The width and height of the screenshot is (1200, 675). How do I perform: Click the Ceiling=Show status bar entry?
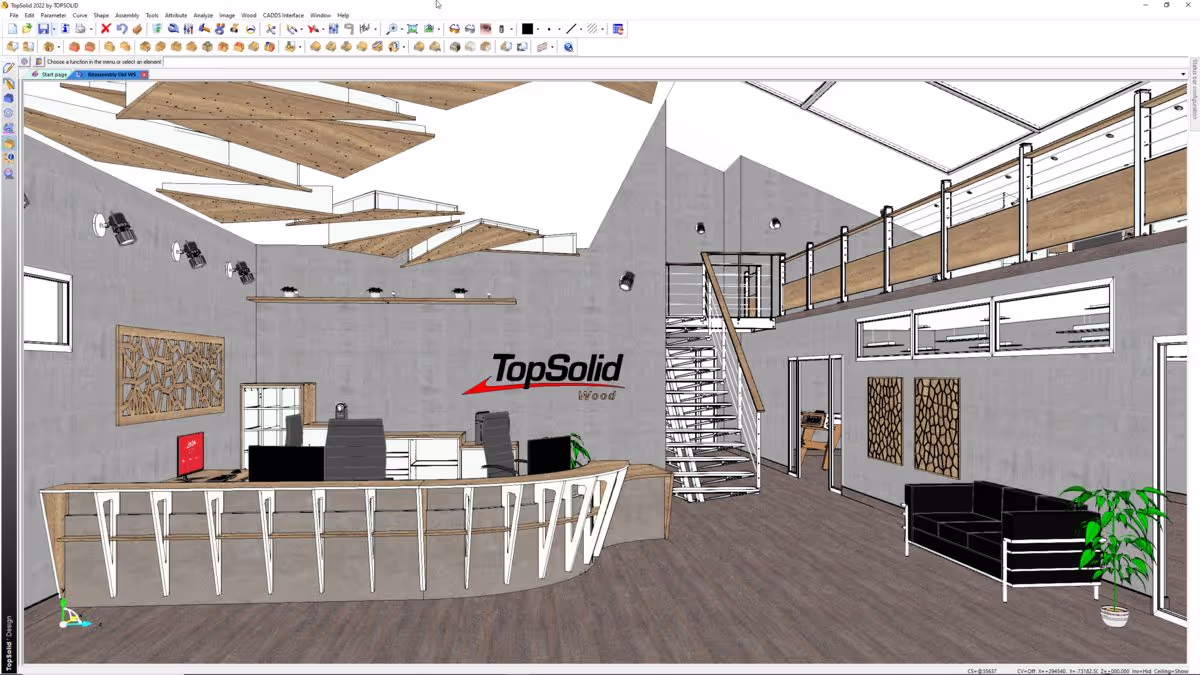(x=1170, y=670)
